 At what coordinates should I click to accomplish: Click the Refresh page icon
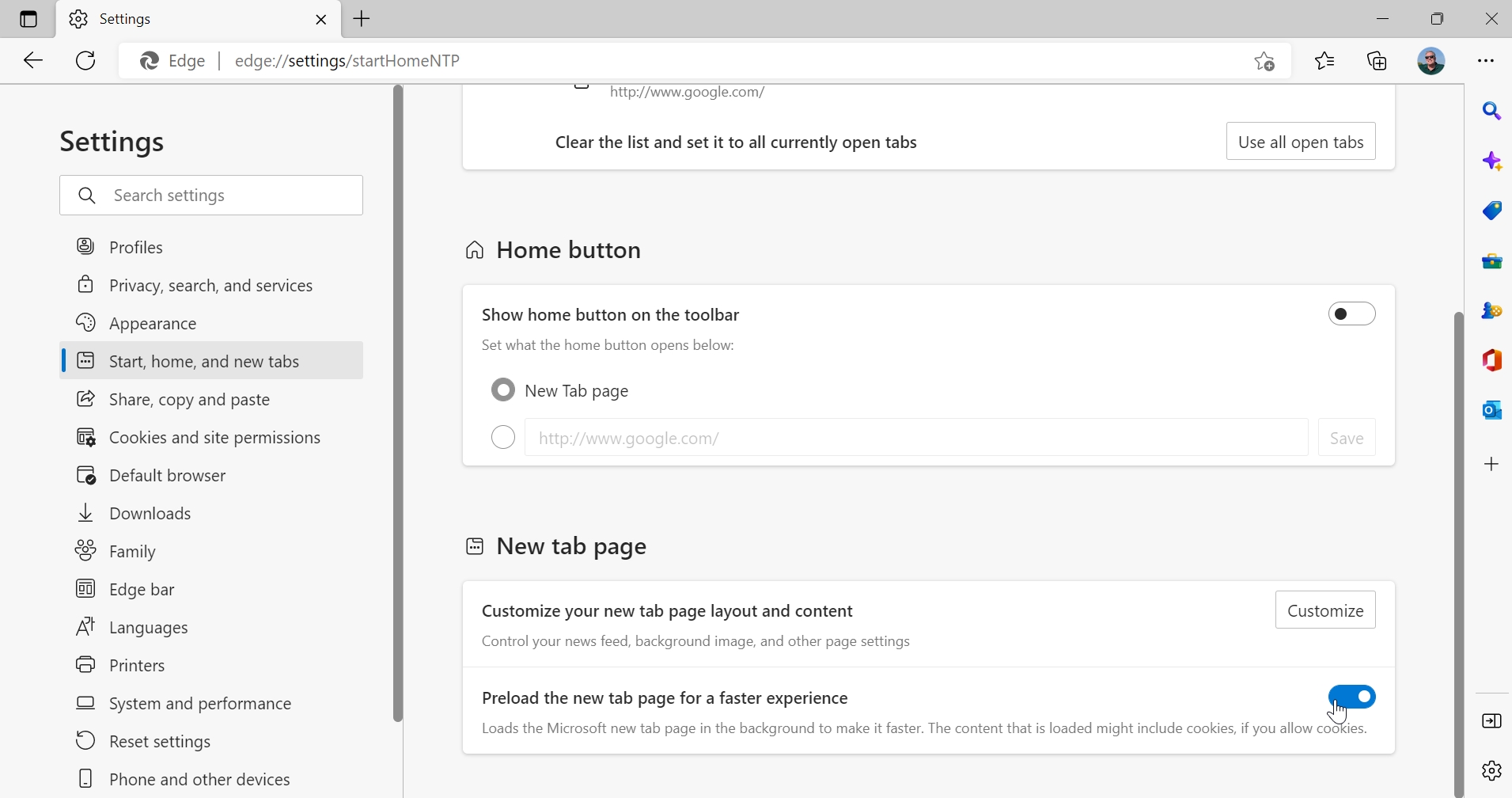[85, 61]
